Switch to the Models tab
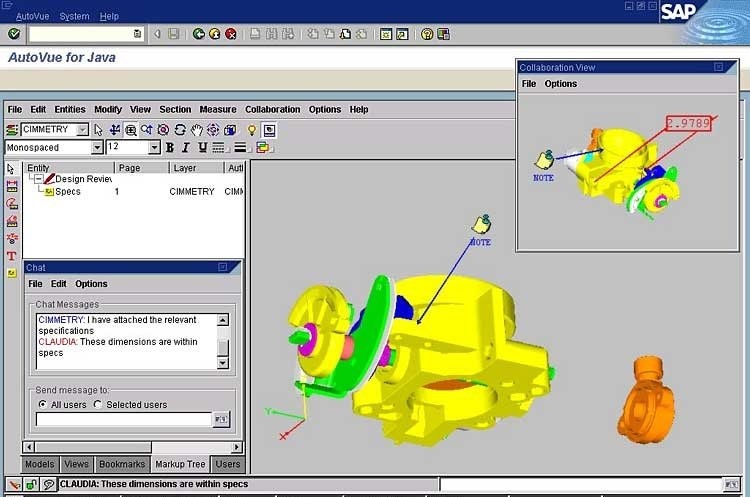The image size is (750, 497). tap(40, 464)
